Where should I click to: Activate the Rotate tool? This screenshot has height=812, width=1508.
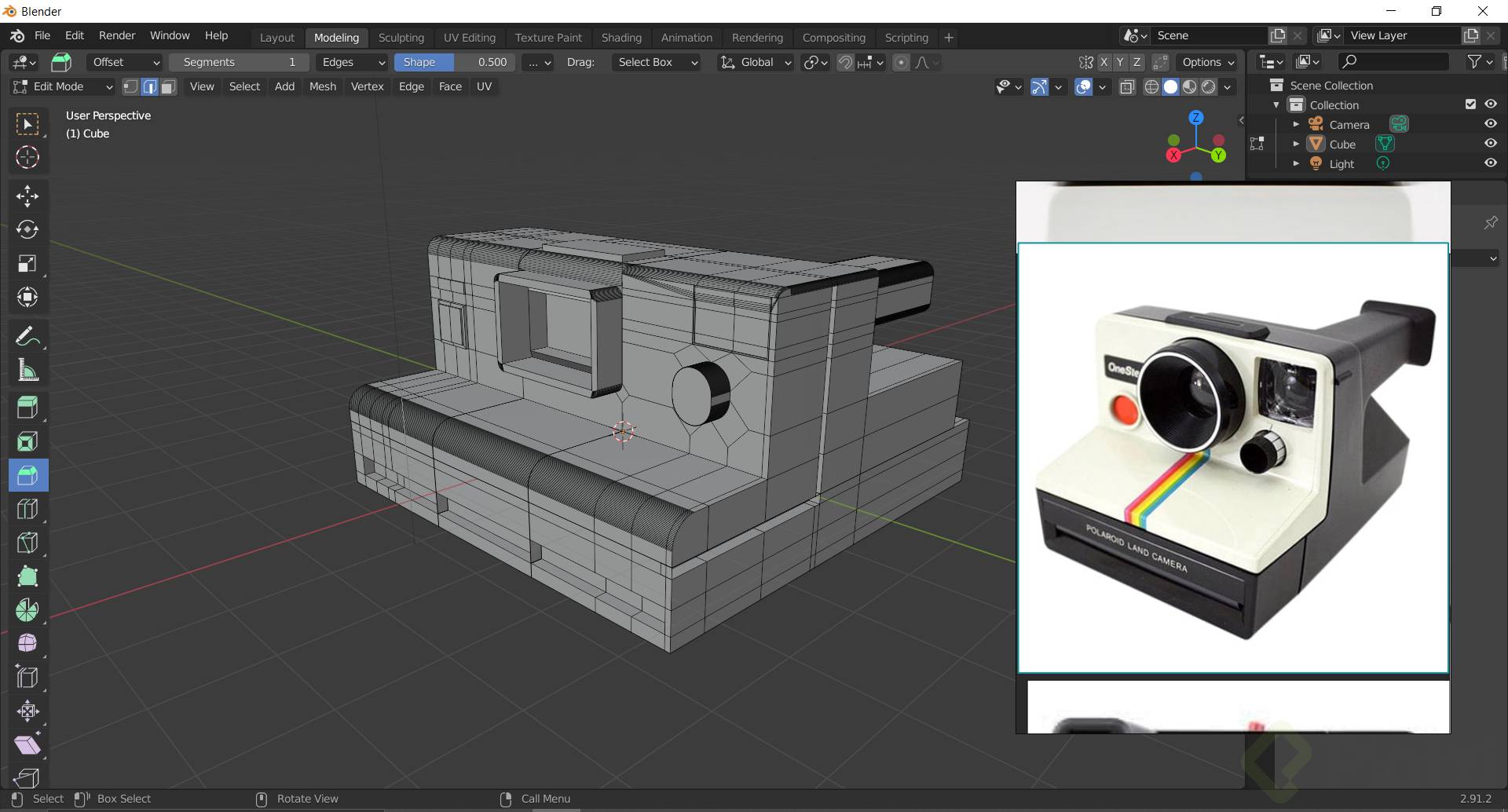(27, 229)
